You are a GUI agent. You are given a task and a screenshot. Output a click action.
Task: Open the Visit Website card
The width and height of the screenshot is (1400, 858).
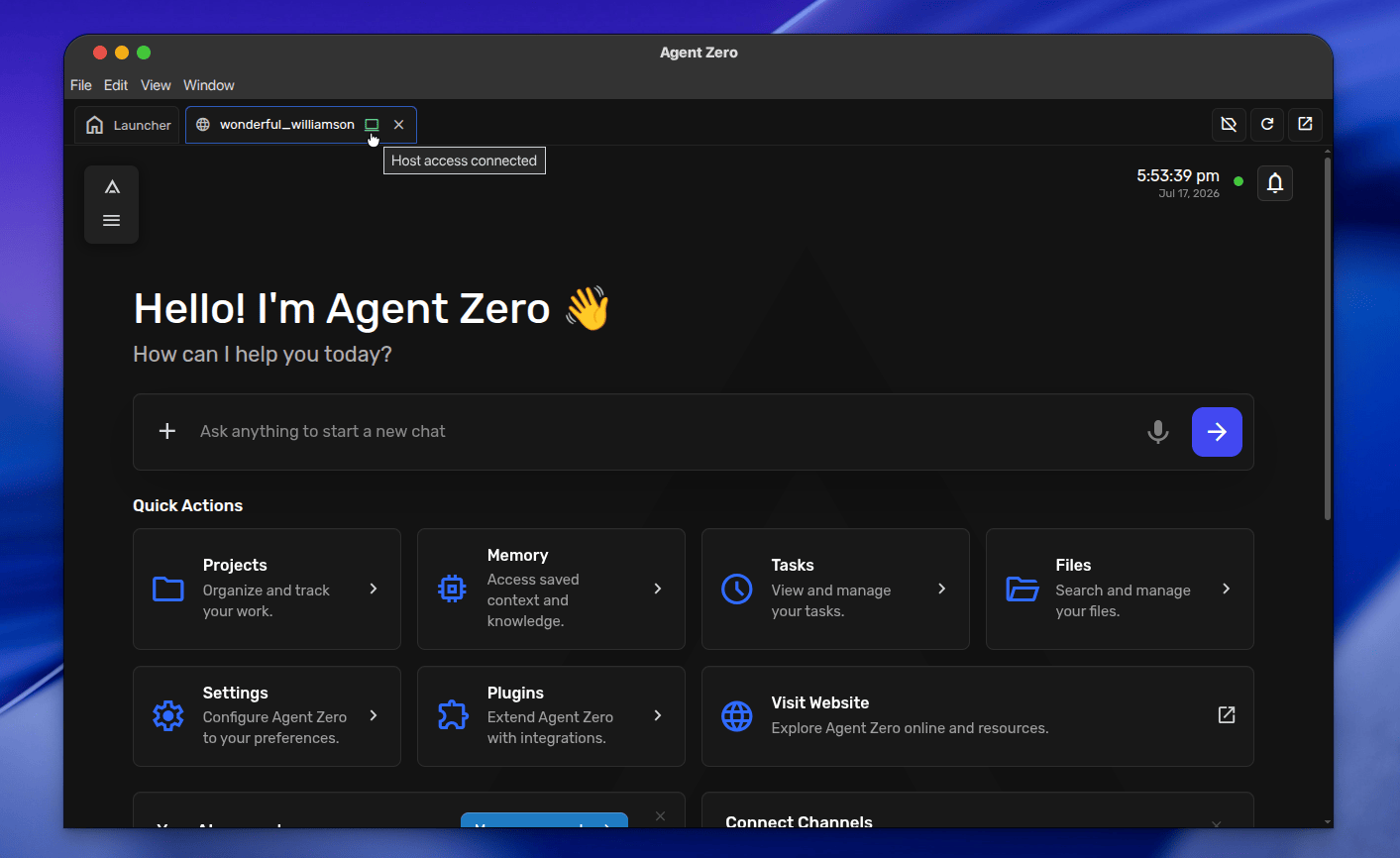coord(978,716)
